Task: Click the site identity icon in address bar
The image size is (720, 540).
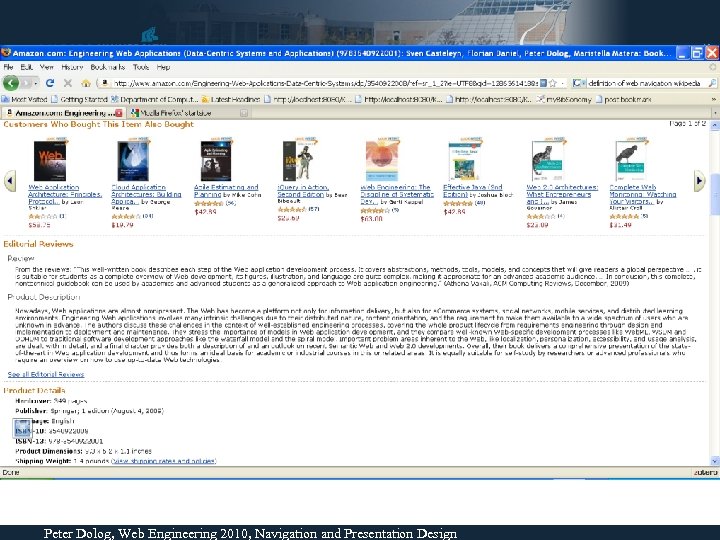Action: point(104,83)
